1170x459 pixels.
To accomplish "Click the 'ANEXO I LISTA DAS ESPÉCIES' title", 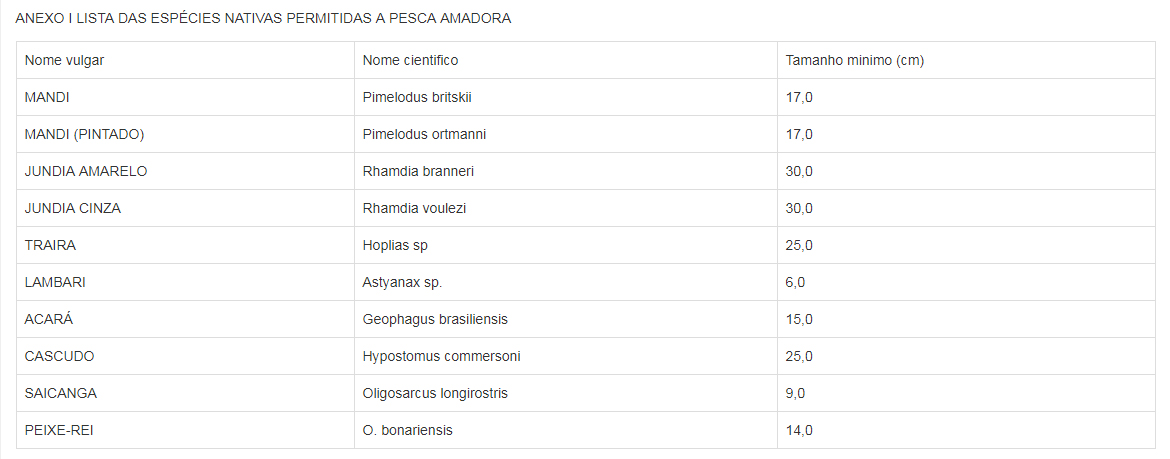I will pos(263,19).
